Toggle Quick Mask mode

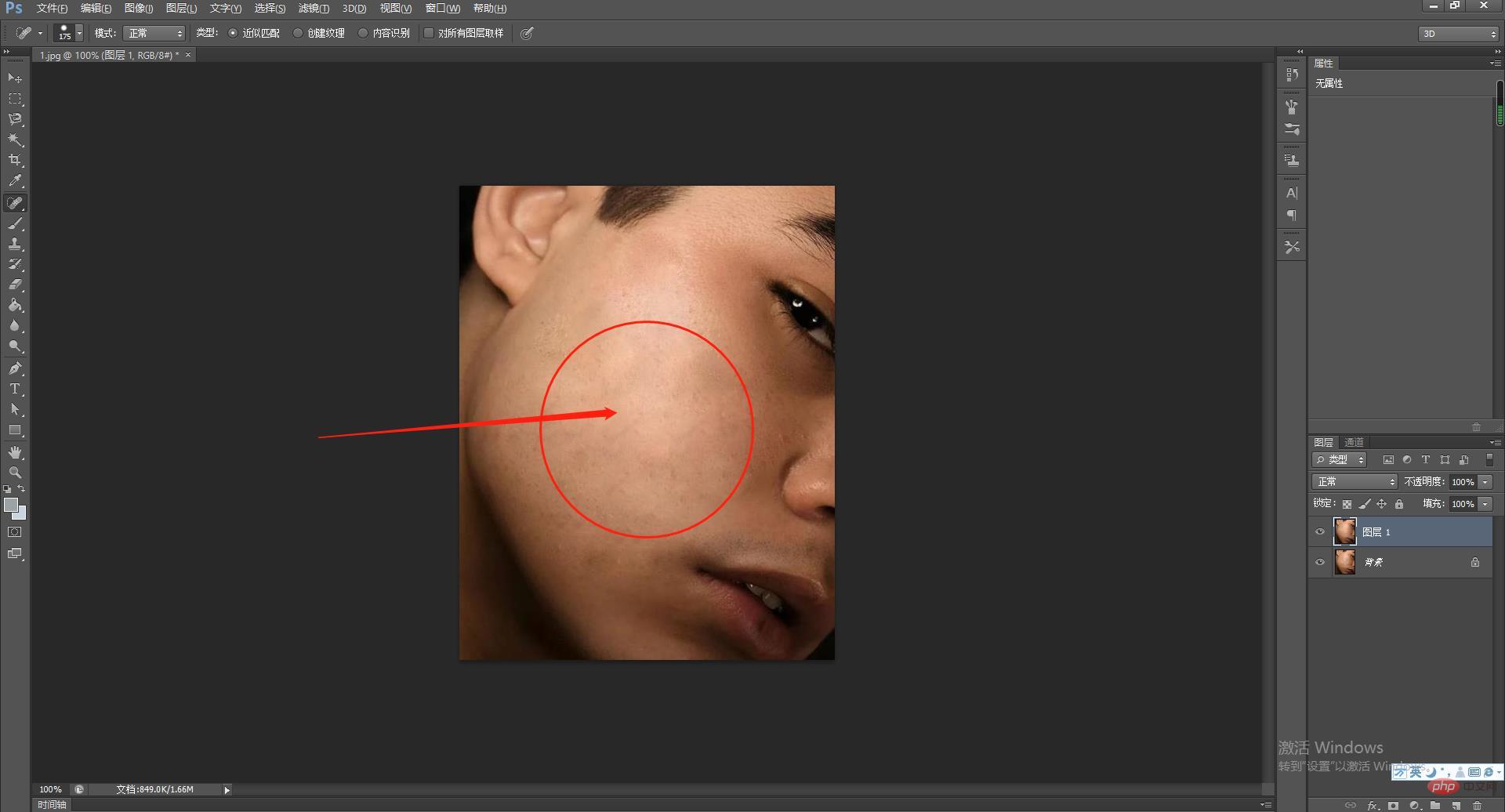click(x=15, y=532)
